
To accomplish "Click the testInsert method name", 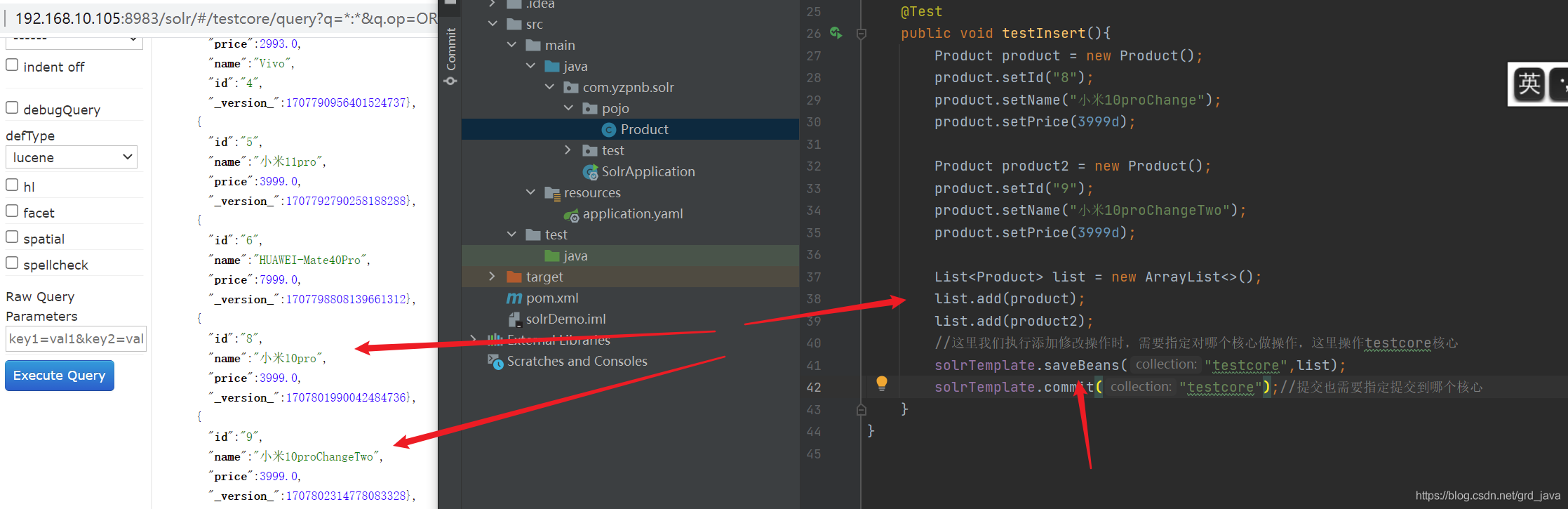I will (1044, 33).
